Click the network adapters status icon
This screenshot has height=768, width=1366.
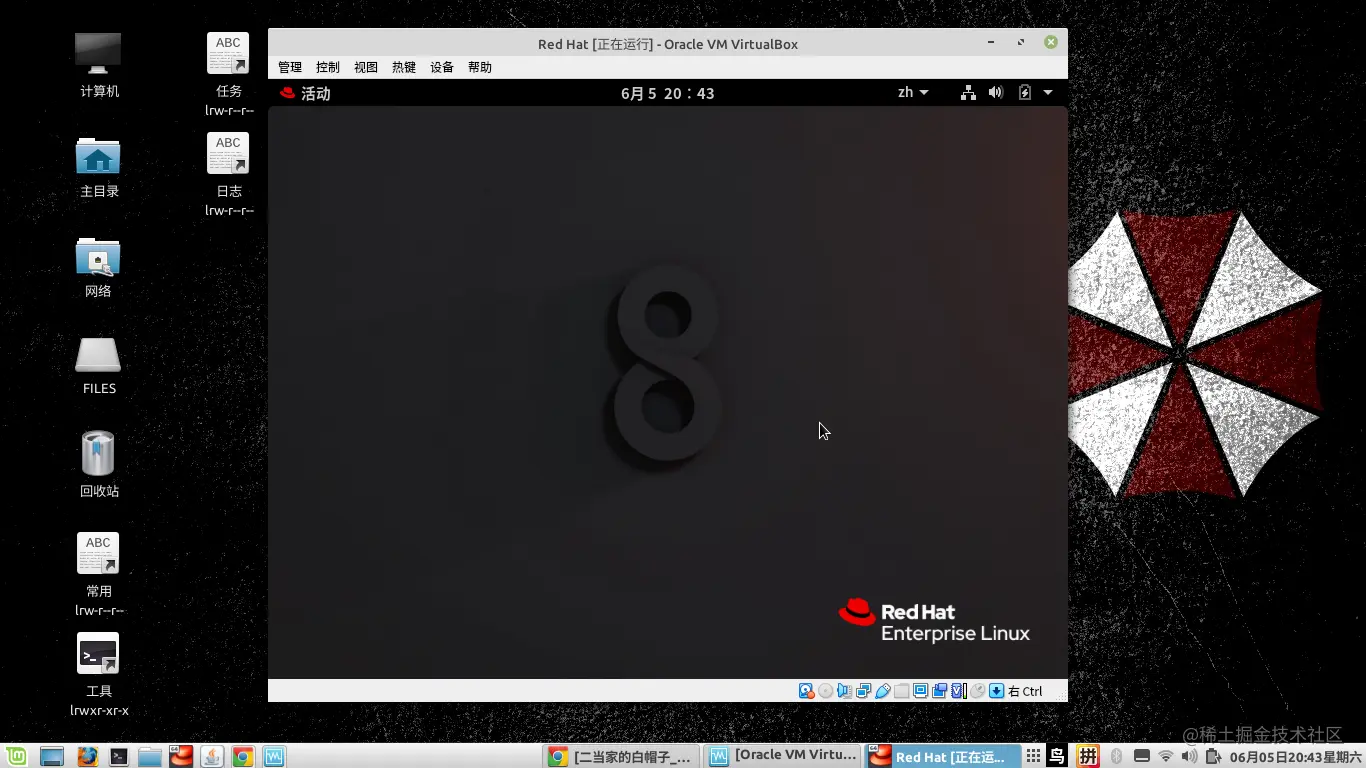click(863, 691)
